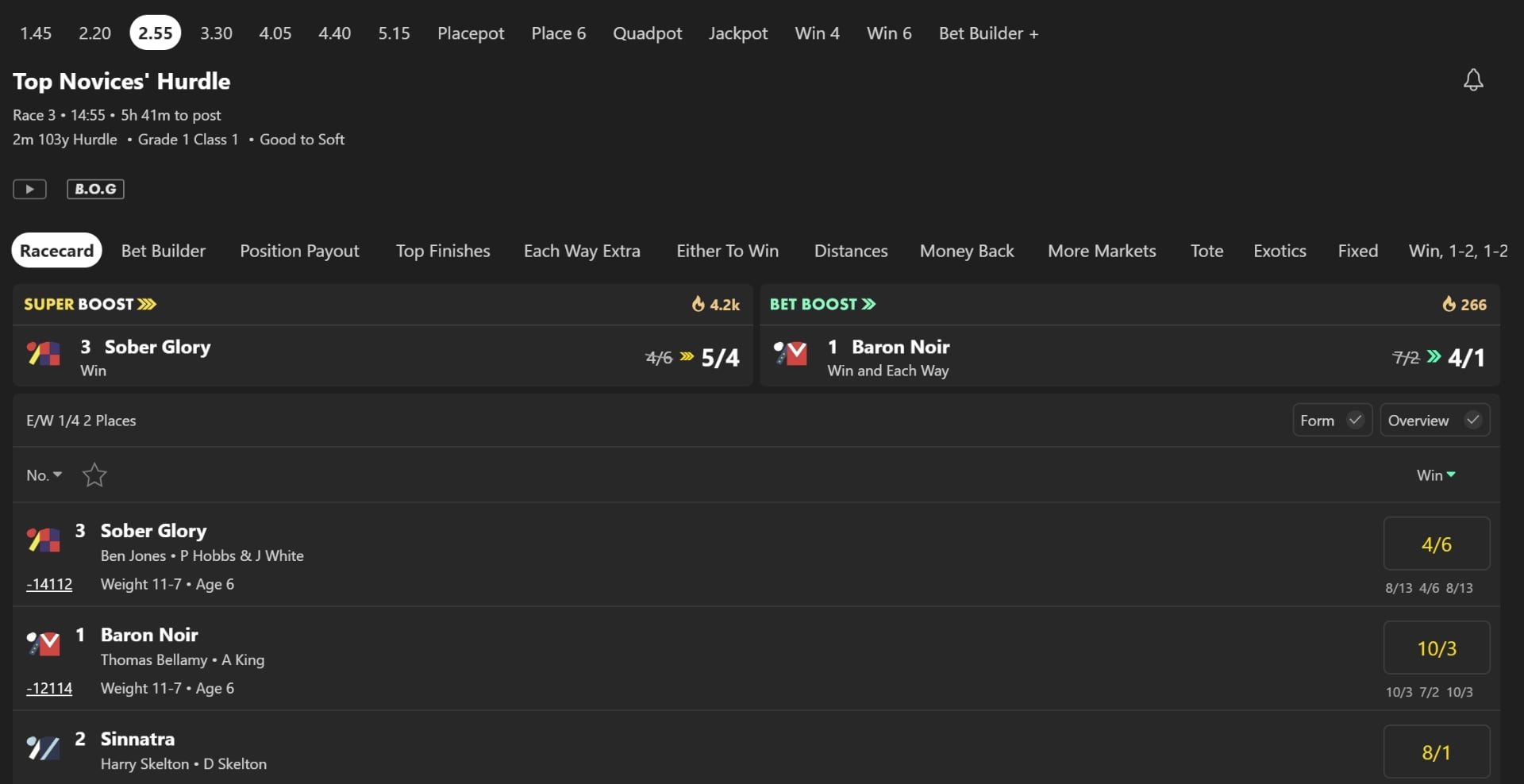This screenshot has height=784, width=1524.
Task: Click Bet Boost arrows icon
Action: pos(869,304)
